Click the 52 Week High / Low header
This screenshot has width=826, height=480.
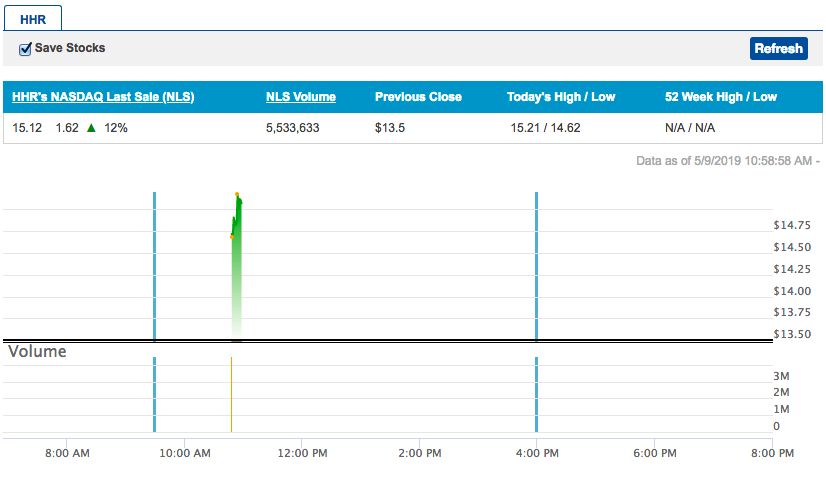[721, 97]
